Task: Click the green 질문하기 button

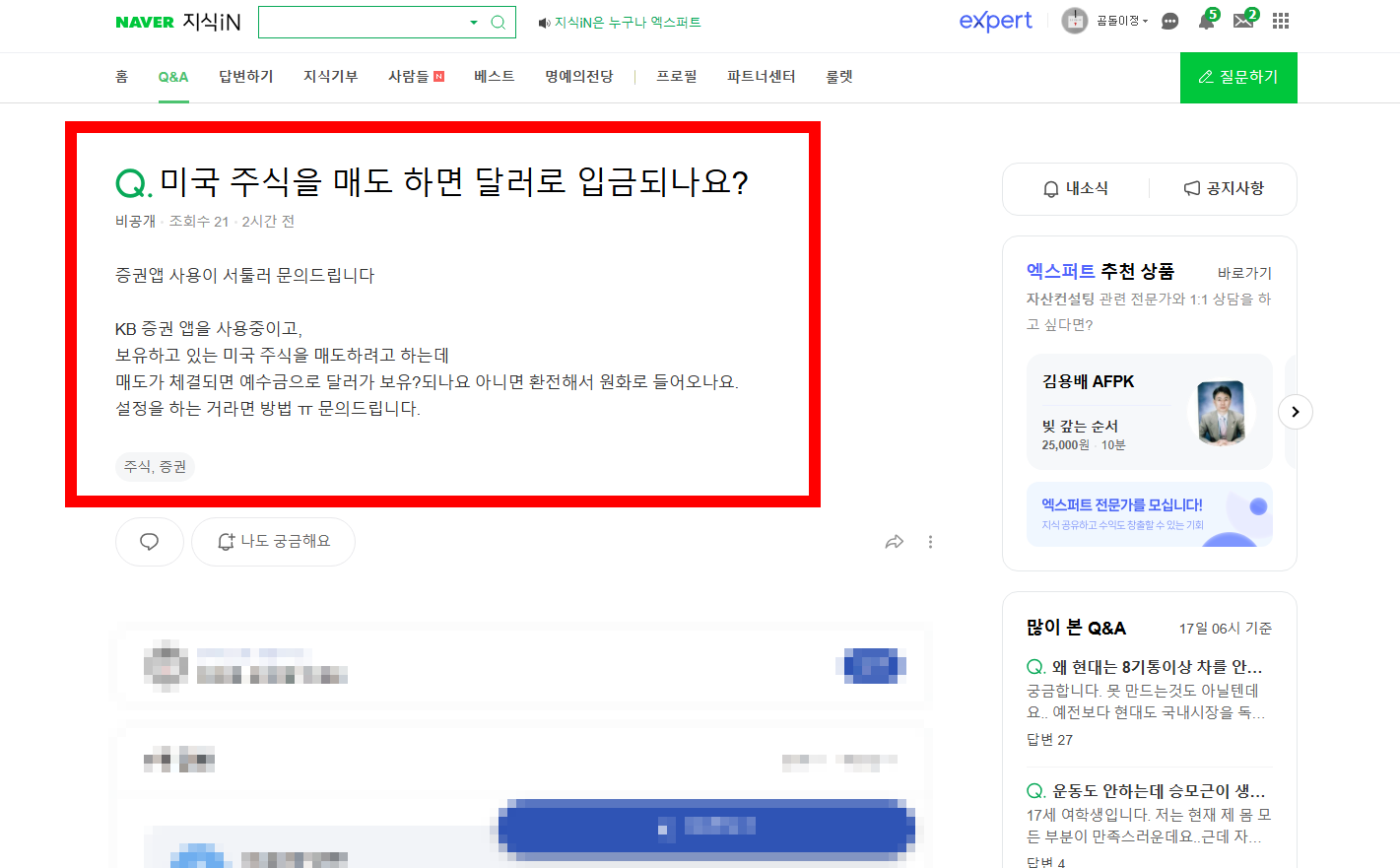Action: (x=1238, y=77)
